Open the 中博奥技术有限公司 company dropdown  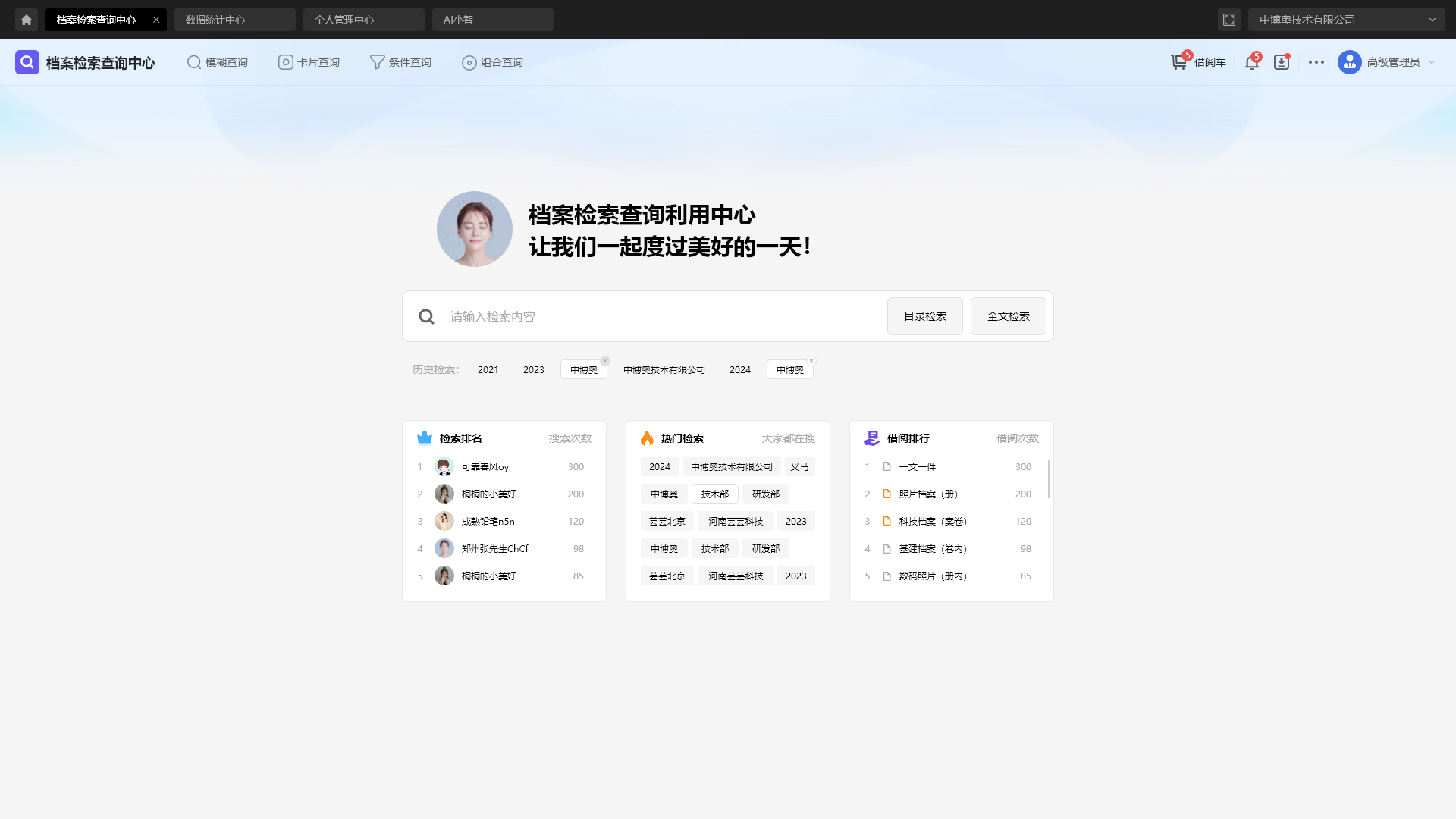click(1346, 19)
